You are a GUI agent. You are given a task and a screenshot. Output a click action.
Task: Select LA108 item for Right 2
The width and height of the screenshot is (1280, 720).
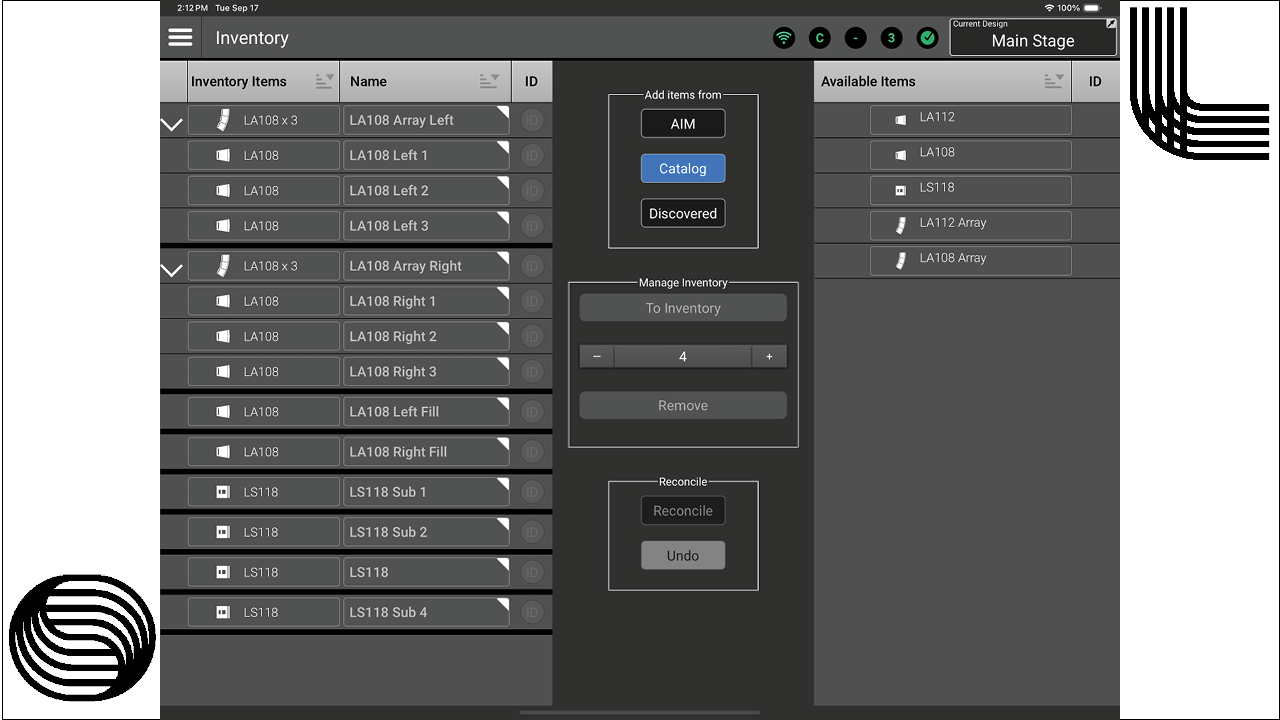[x=264, y=336]
